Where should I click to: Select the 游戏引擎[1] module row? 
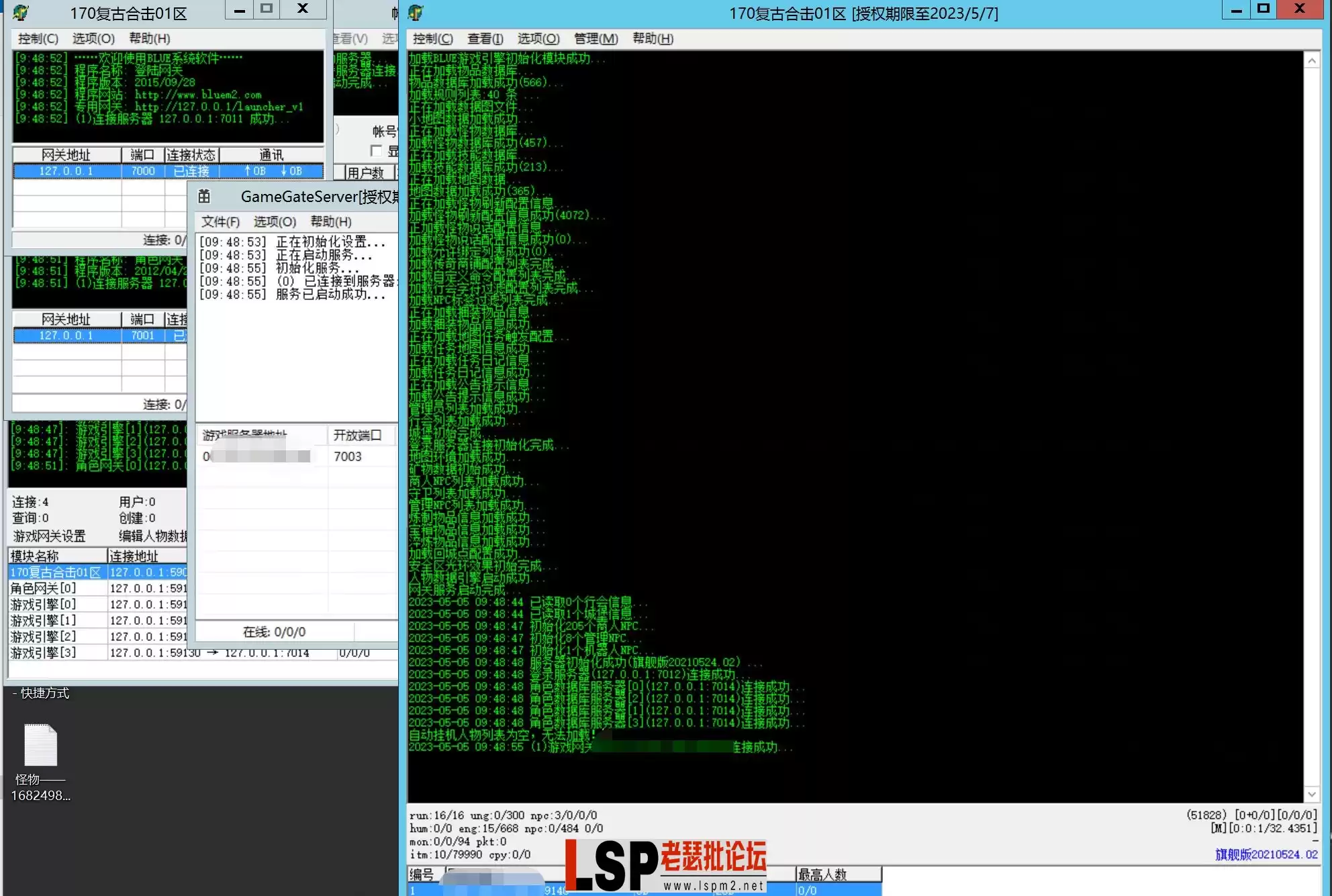[97, 621]
